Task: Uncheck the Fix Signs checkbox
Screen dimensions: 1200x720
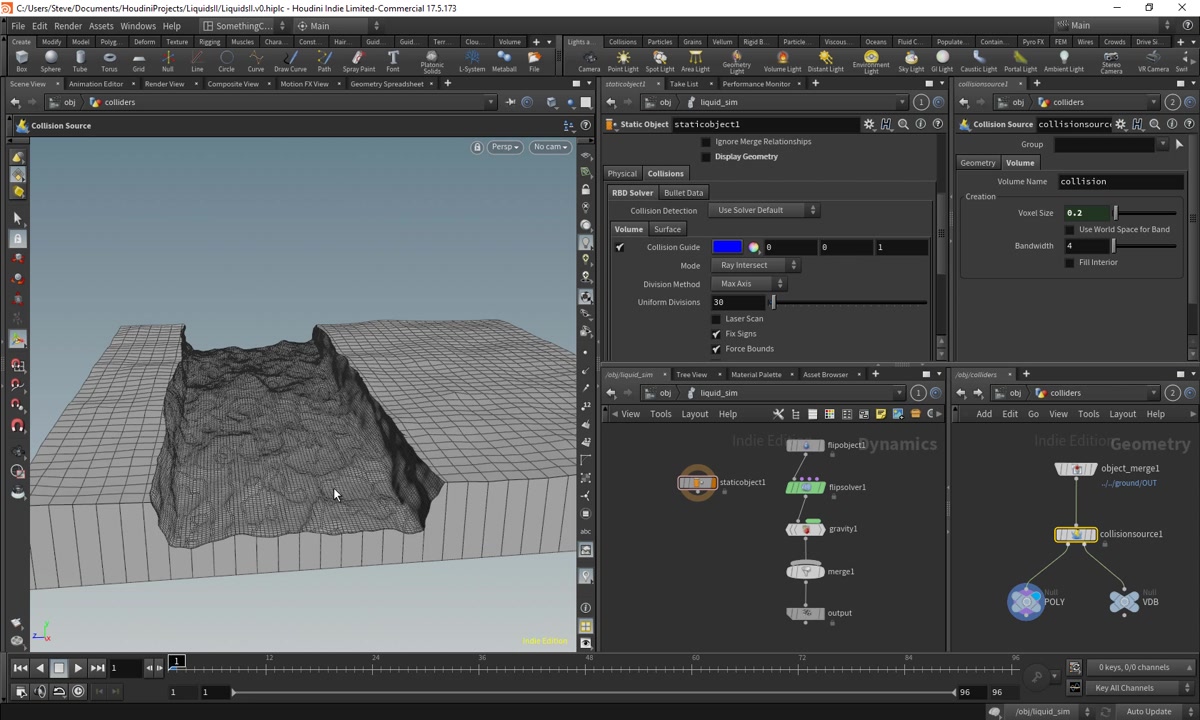Action: click(x=716, y=334)
